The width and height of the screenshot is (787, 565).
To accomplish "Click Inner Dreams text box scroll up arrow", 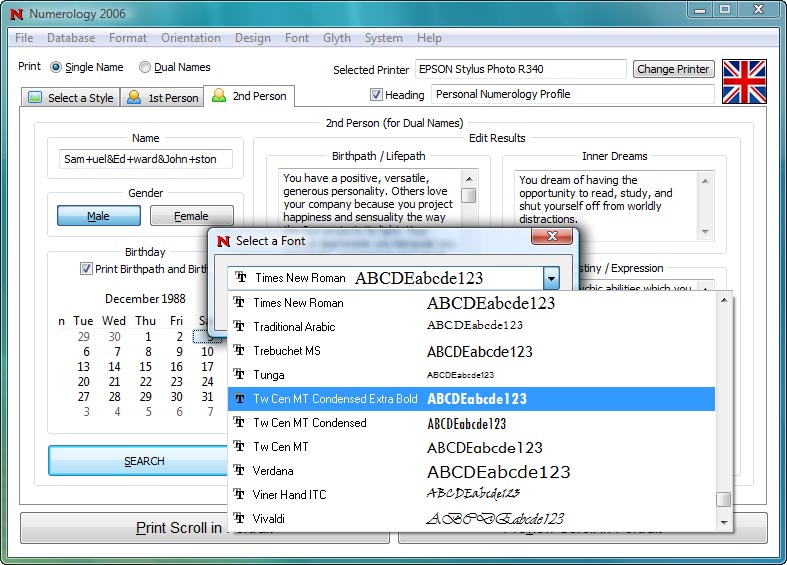I will tap(705, 181).
